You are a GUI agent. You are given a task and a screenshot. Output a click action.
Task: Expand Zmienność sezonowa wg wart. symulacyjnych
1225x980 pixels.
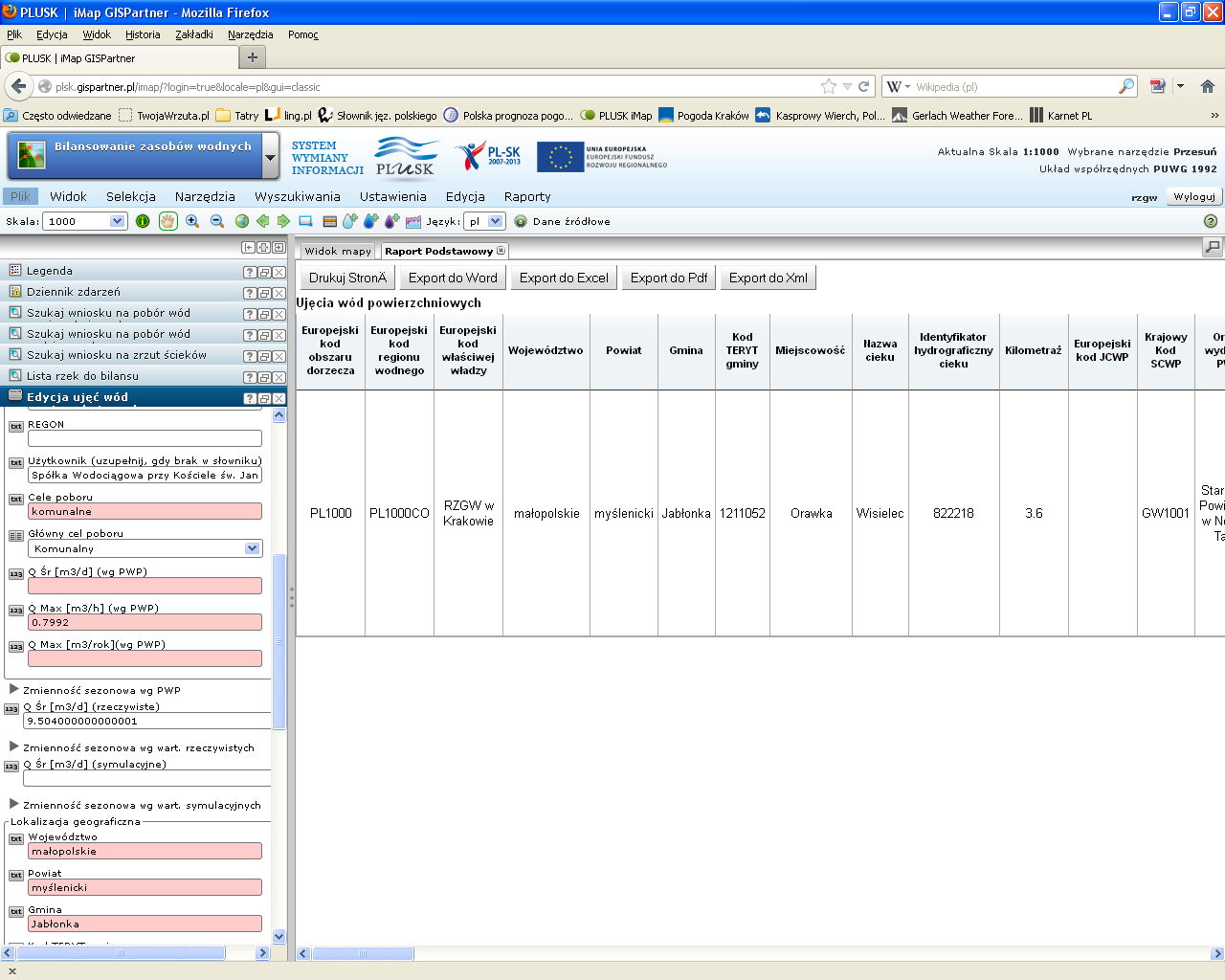click(x=13, y=804)
